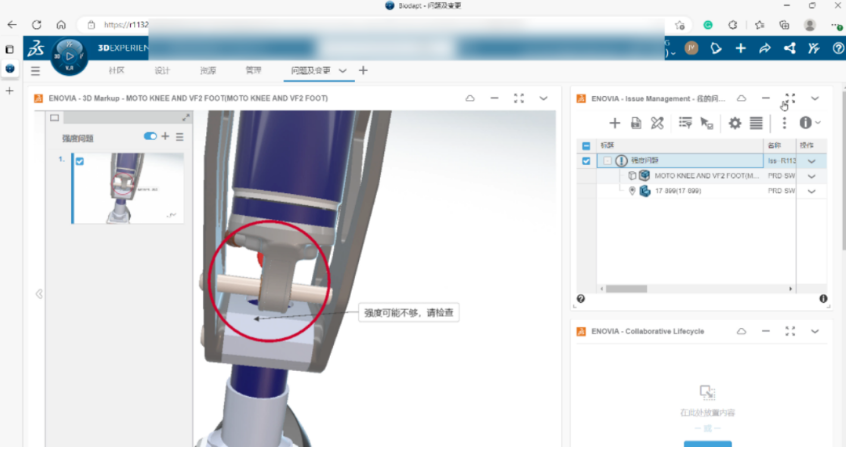Open the dropdown beside the active dashboard tab
Viewport: 847px width, 449px height.
tap(342, 71)
